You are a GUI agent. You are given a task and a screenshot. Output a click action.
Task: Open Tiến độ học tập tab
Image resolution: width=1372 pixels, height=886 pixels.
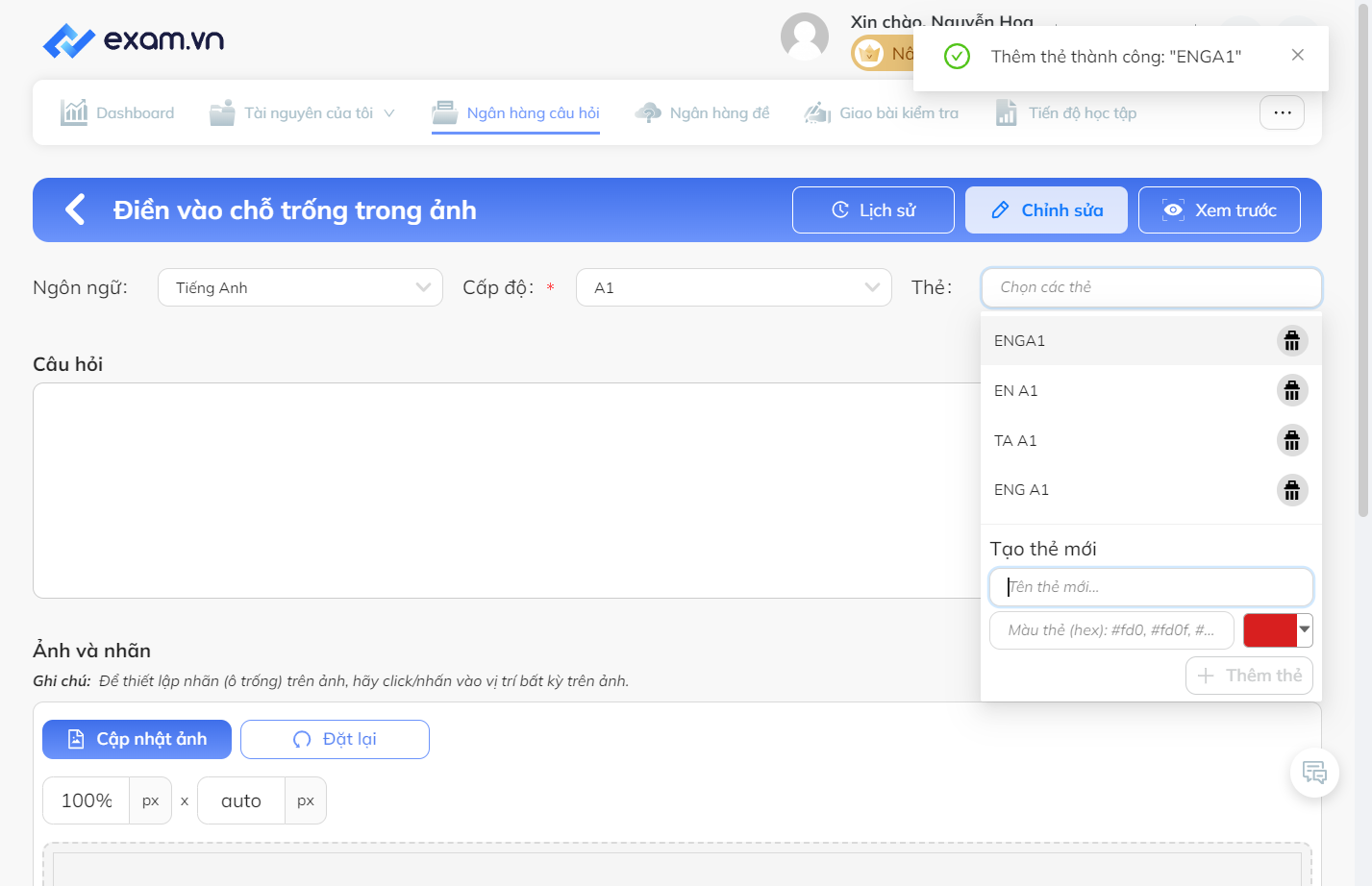pos(1066,112)
